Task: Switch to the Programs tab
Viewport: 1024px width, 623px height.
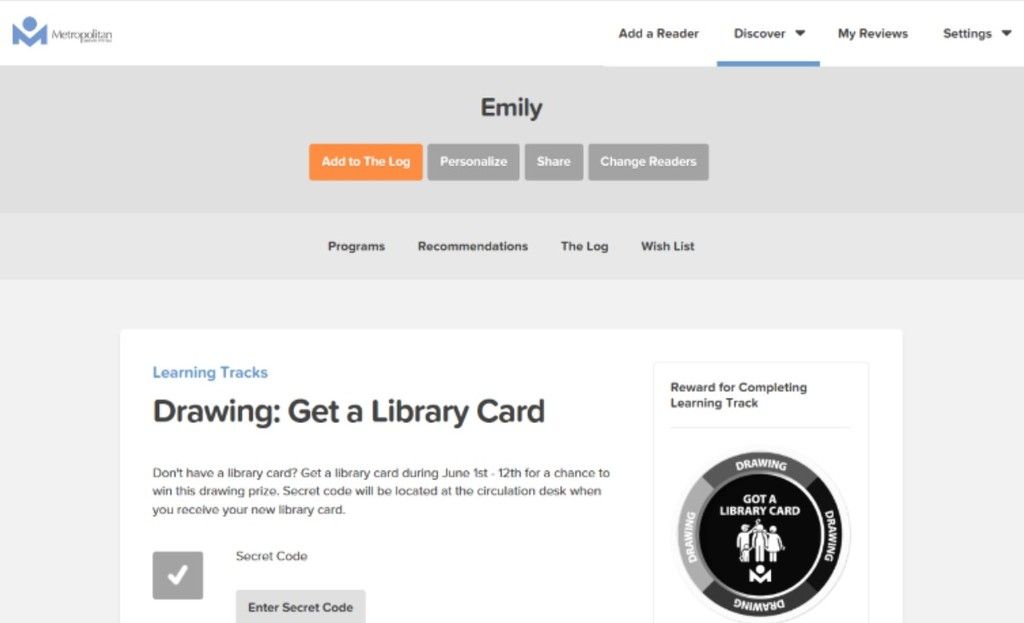Action: pyautogui.click(x=356, y=246)
